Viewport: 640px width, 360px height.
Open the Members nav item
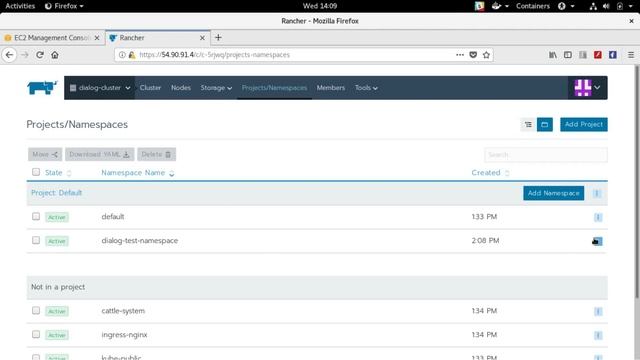pos(331,88)
